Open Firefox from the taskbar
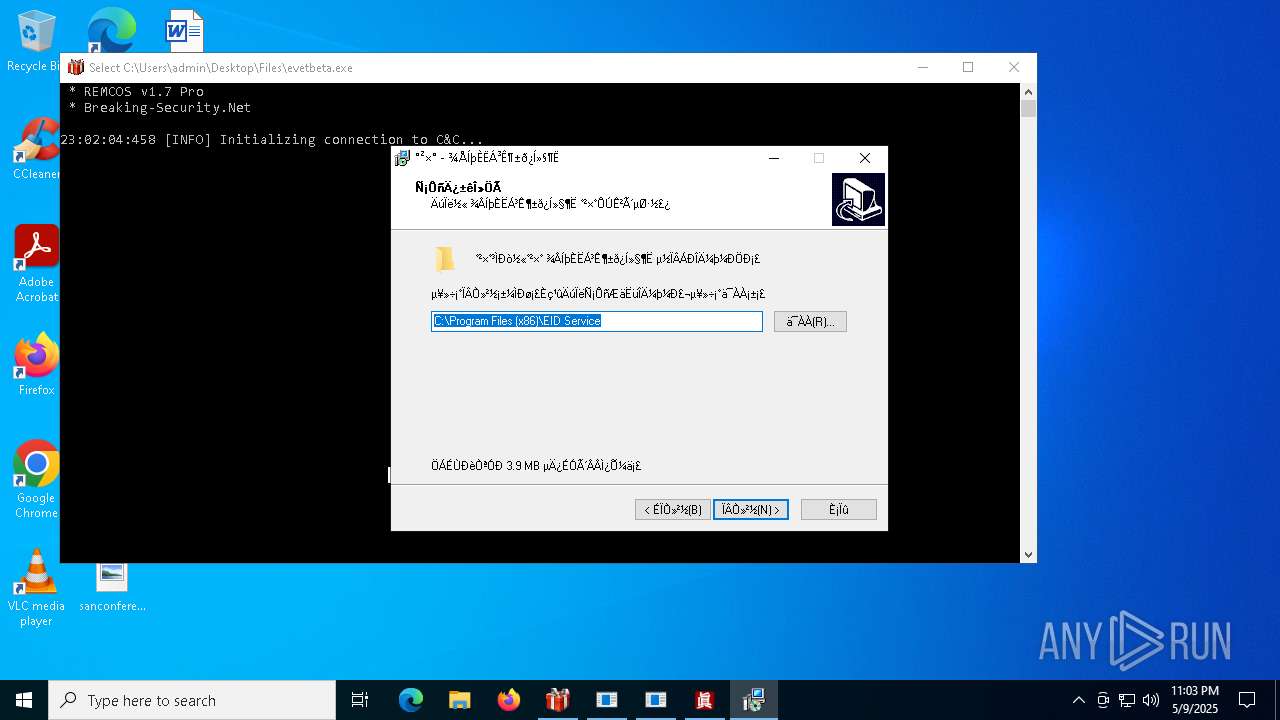This screenshot has height=720, width=1280. pos(509,700)
